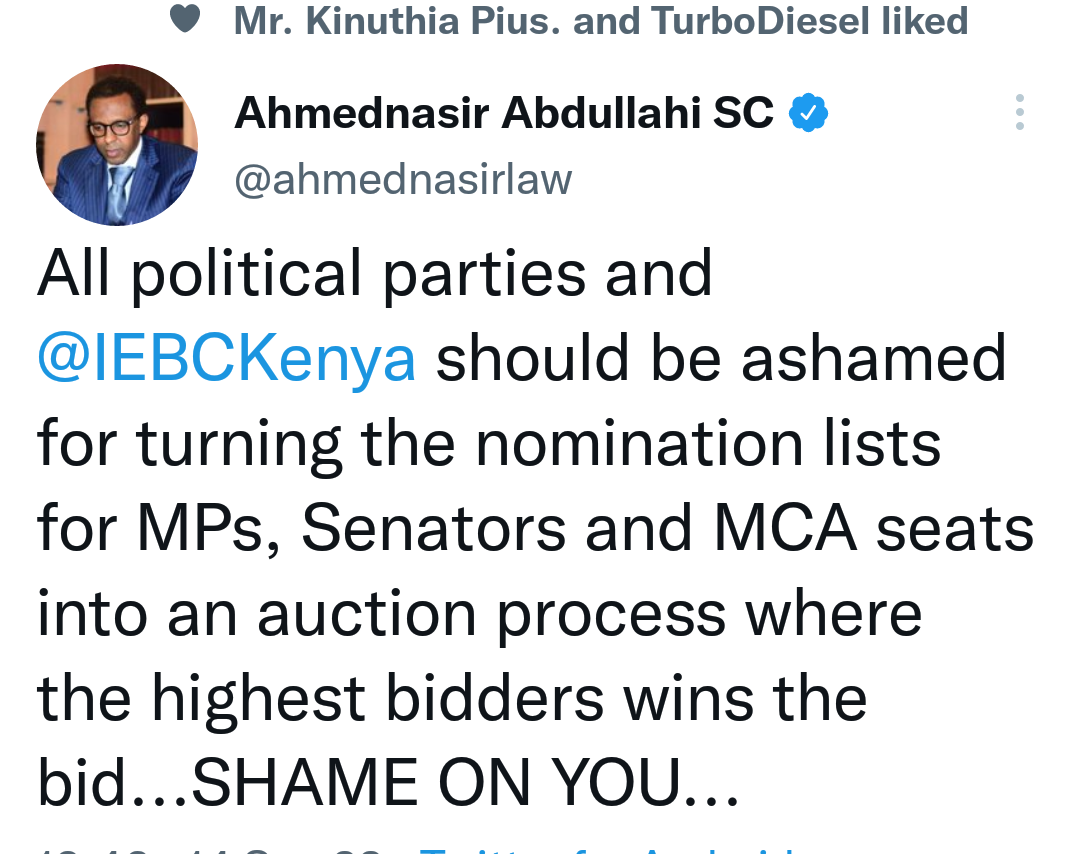Tap the line mentioning MPs, Senators and MCA

coord(536,529)
